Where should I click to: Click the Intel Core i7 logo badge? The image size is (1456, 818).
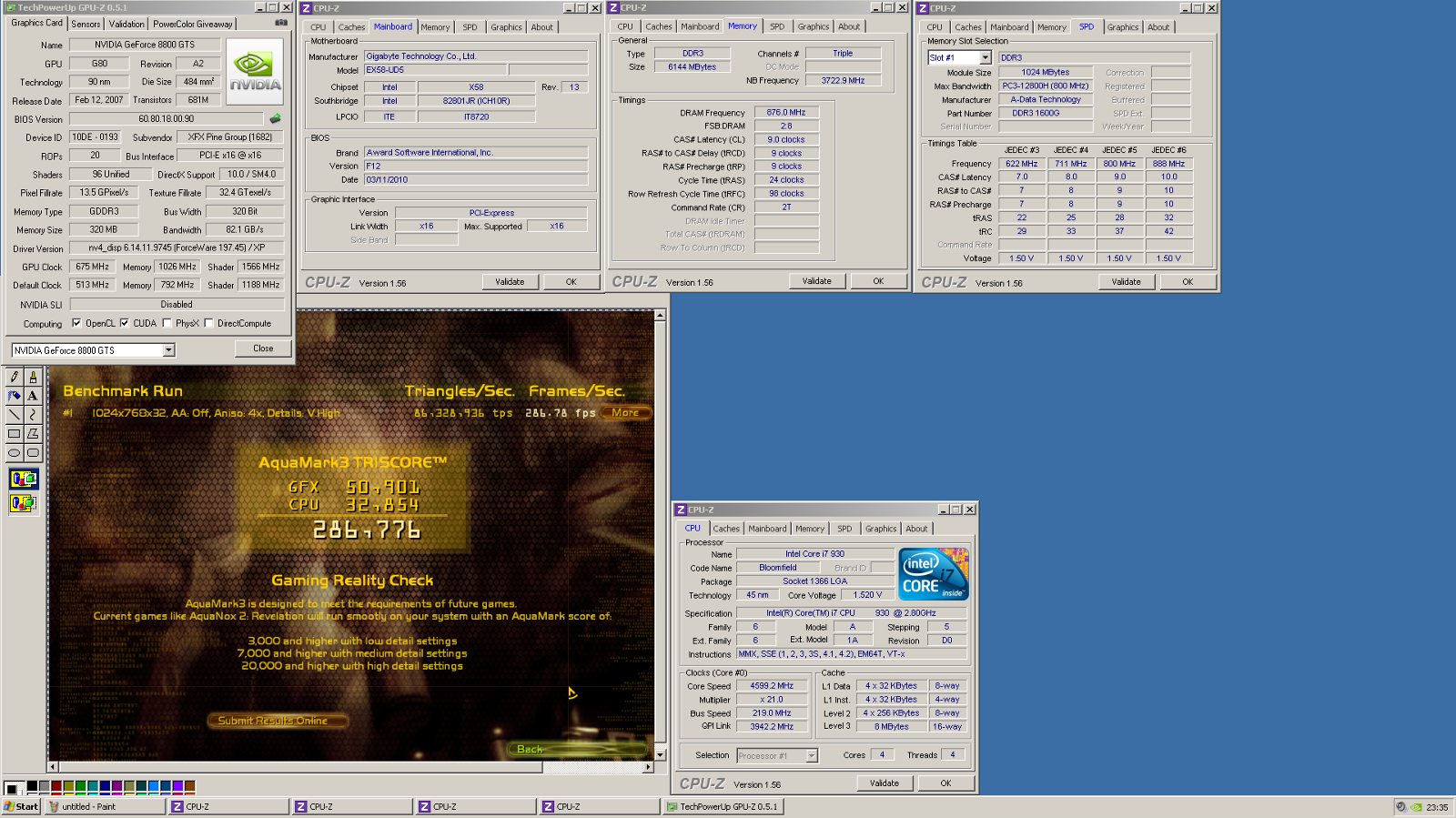(933, 574)
